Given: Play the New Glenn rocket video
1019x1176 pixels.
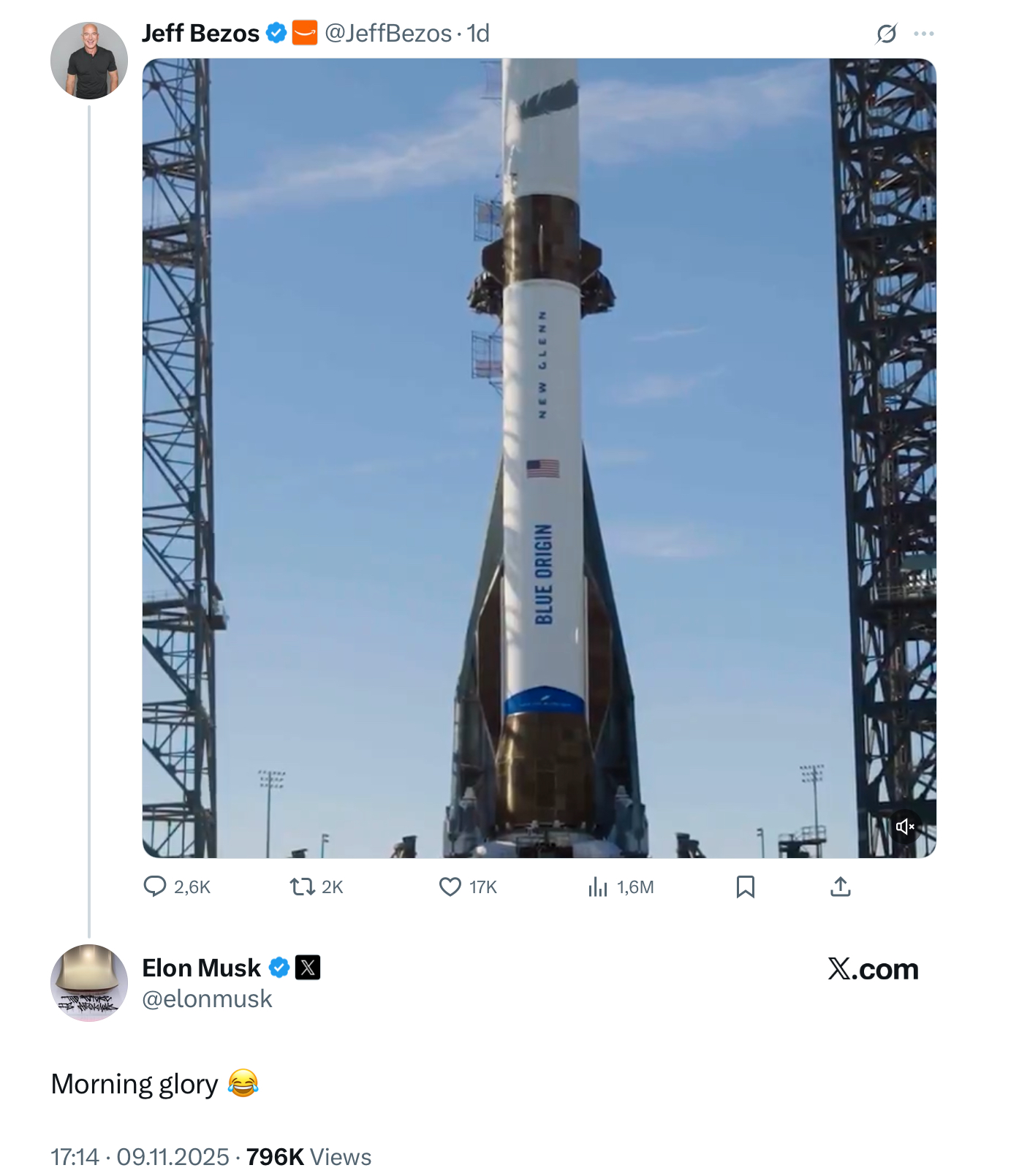Looking at the screenshot, I should point(539,458).
